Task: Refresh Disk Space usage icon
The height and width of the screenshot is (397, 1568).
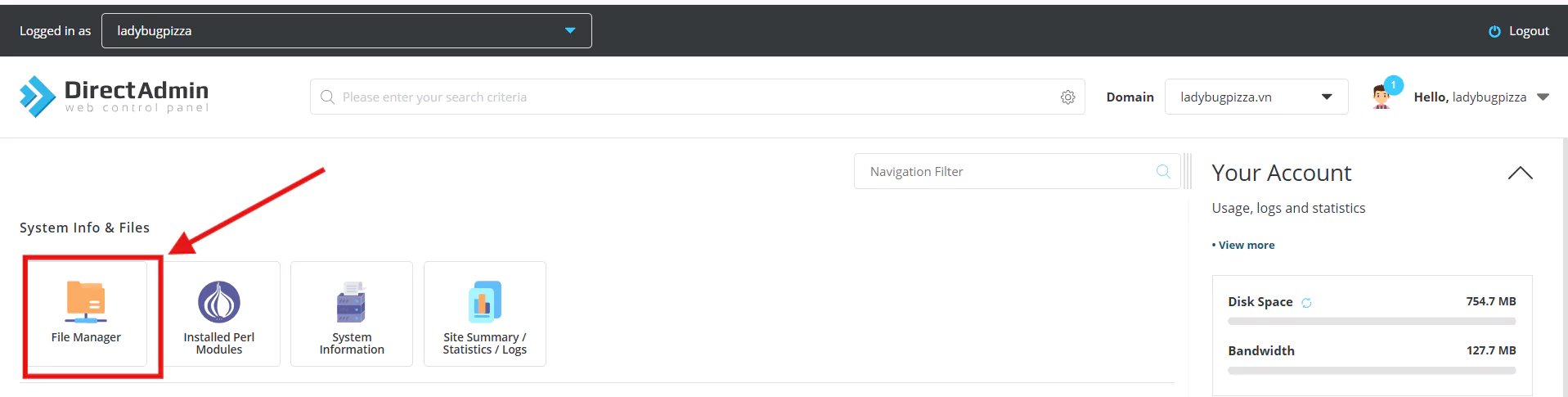Action: [1306, 303]
